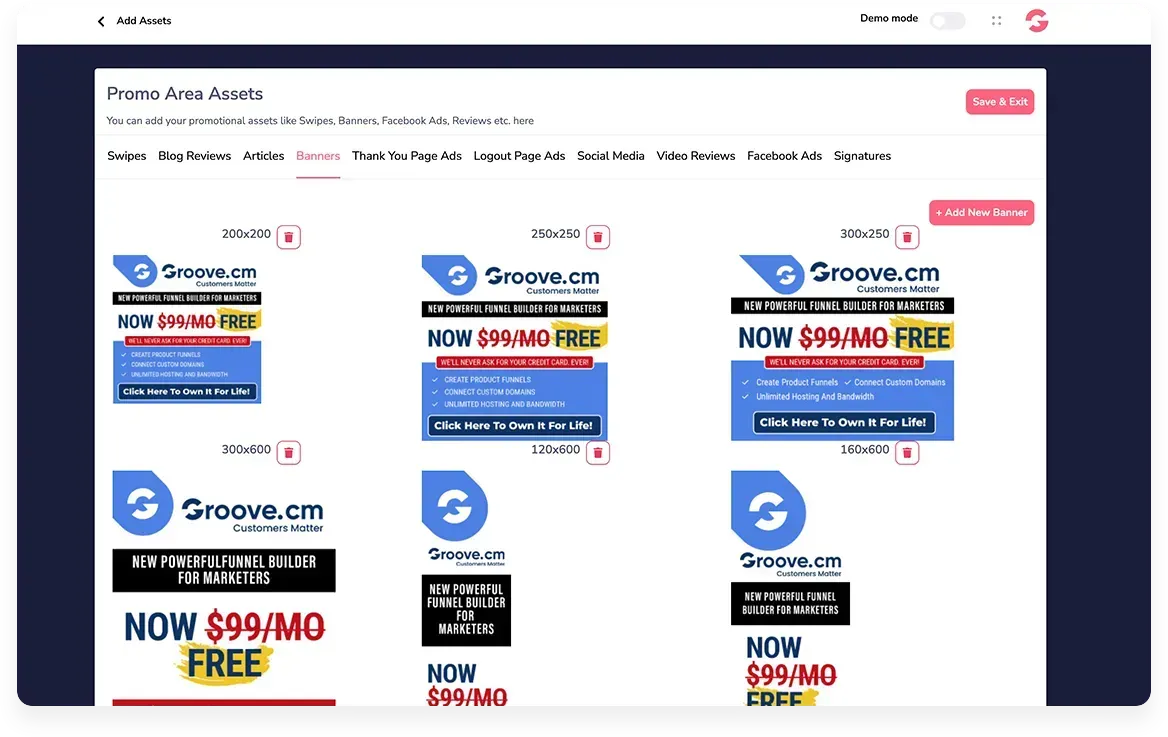The width and height of the screenshot is (1168, 737).
Task: Click the 300x250 size label
Action: point(865,234)
